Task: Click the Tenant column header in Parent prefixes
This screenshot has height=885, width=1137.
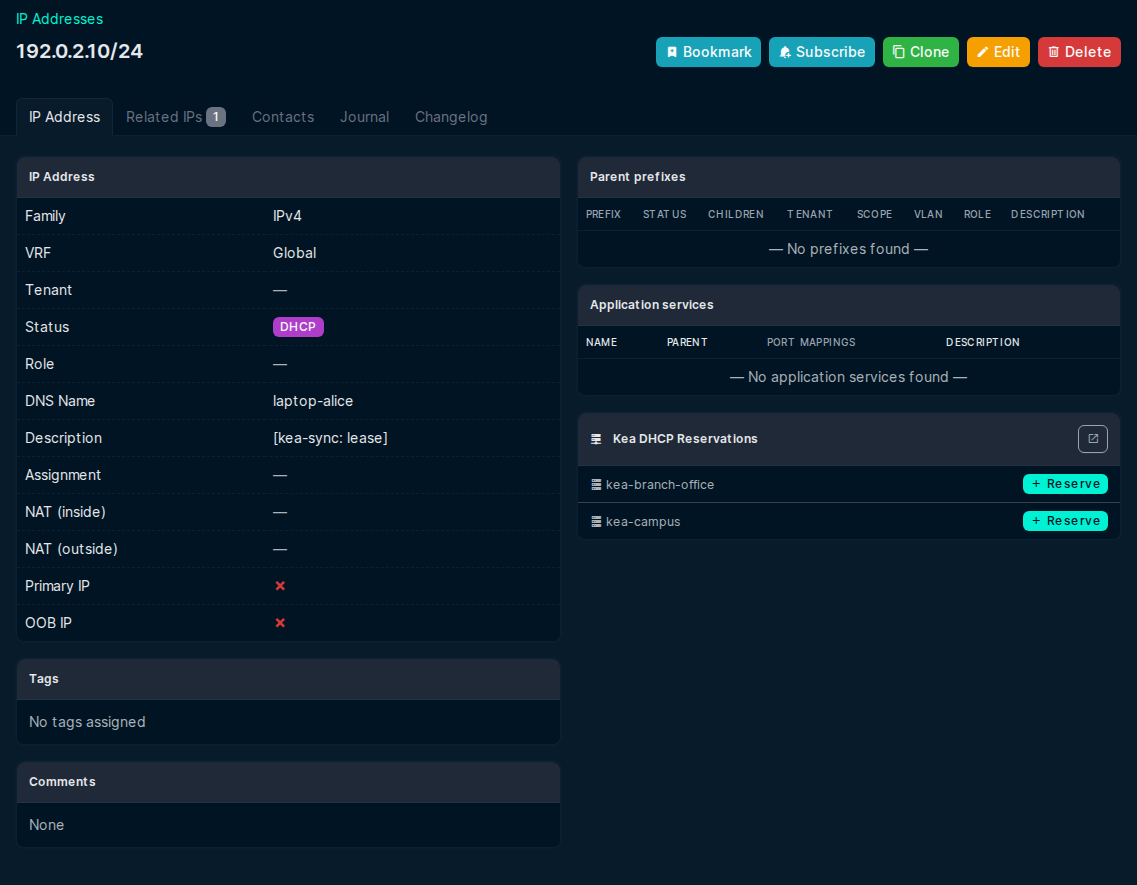Action: coord(809,215)
